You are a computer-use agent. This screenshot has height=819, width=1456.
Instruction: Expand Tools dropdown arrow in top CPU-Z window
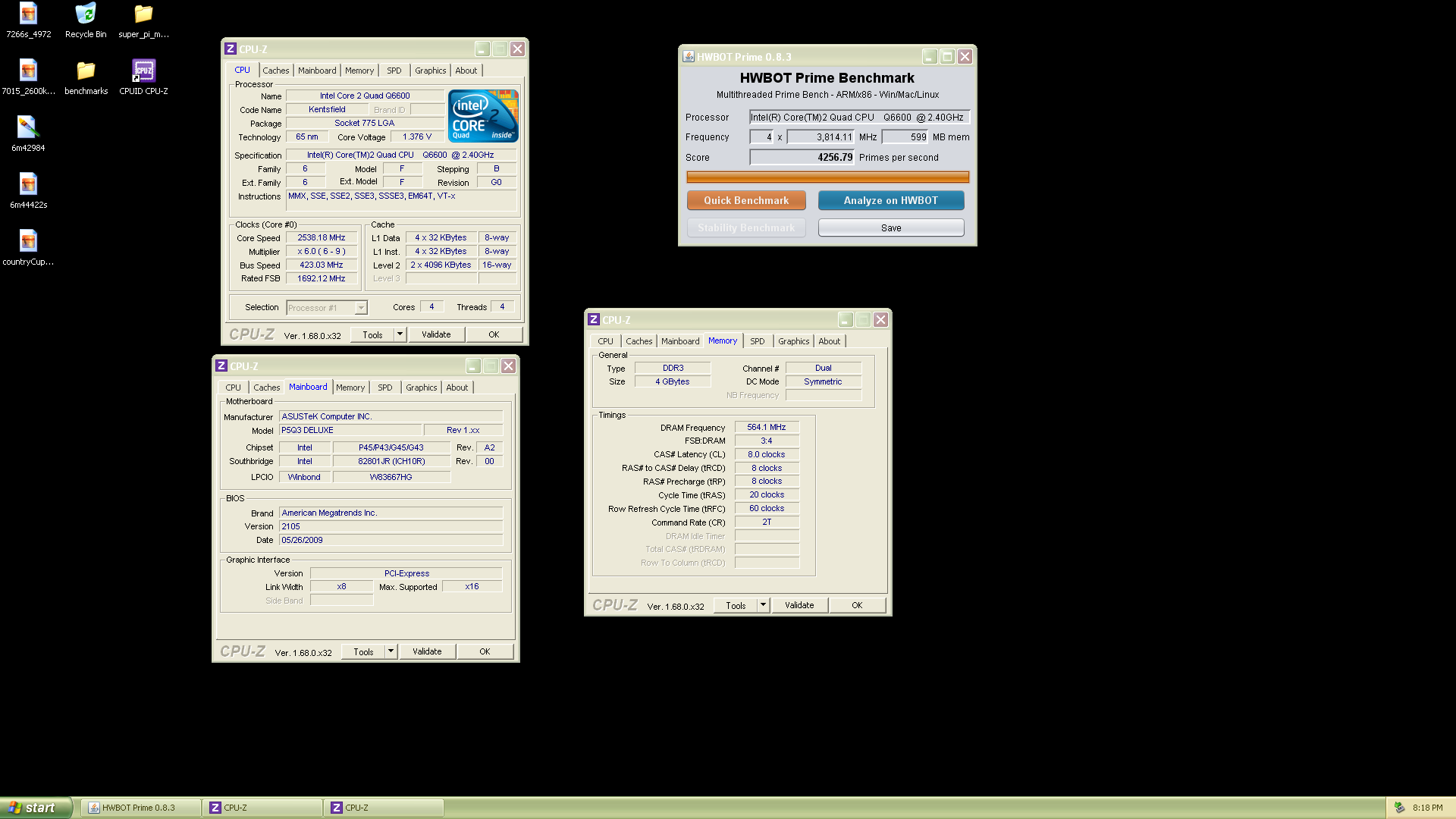[400, 334]
